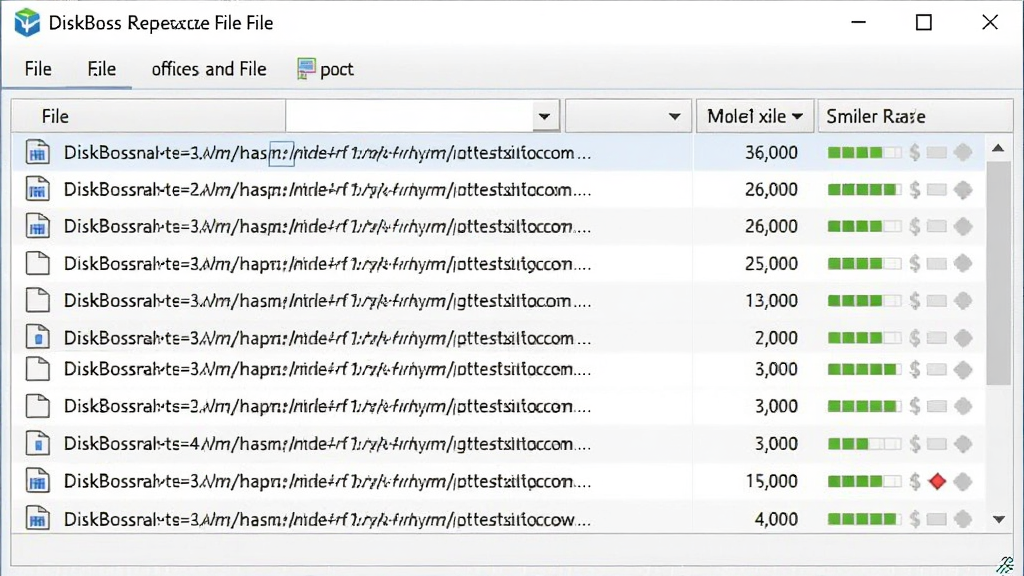Image resolution: width=1024 pixels, height=576 pixels.
Task: Select the file path text in the 36,000 row
Action: [x=327, y=152]
